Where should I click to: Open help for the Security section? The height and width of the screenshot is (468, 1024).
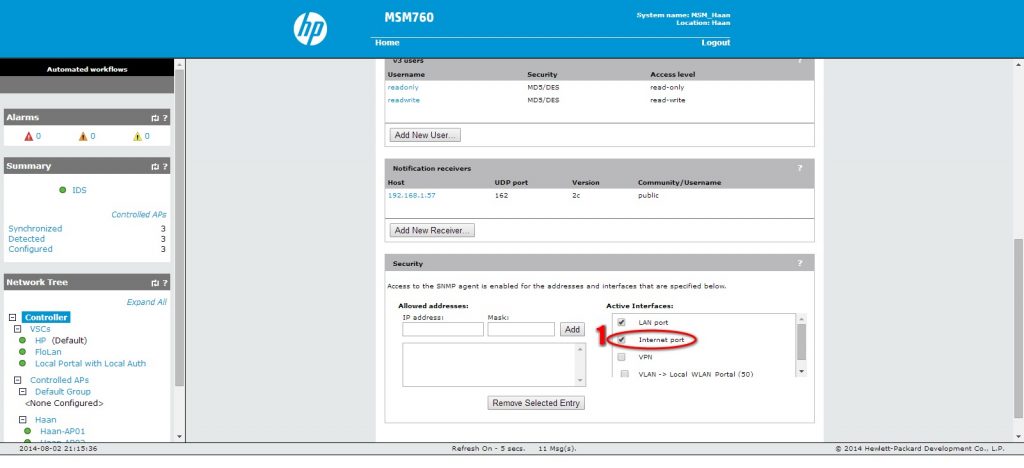click(799, 263)
